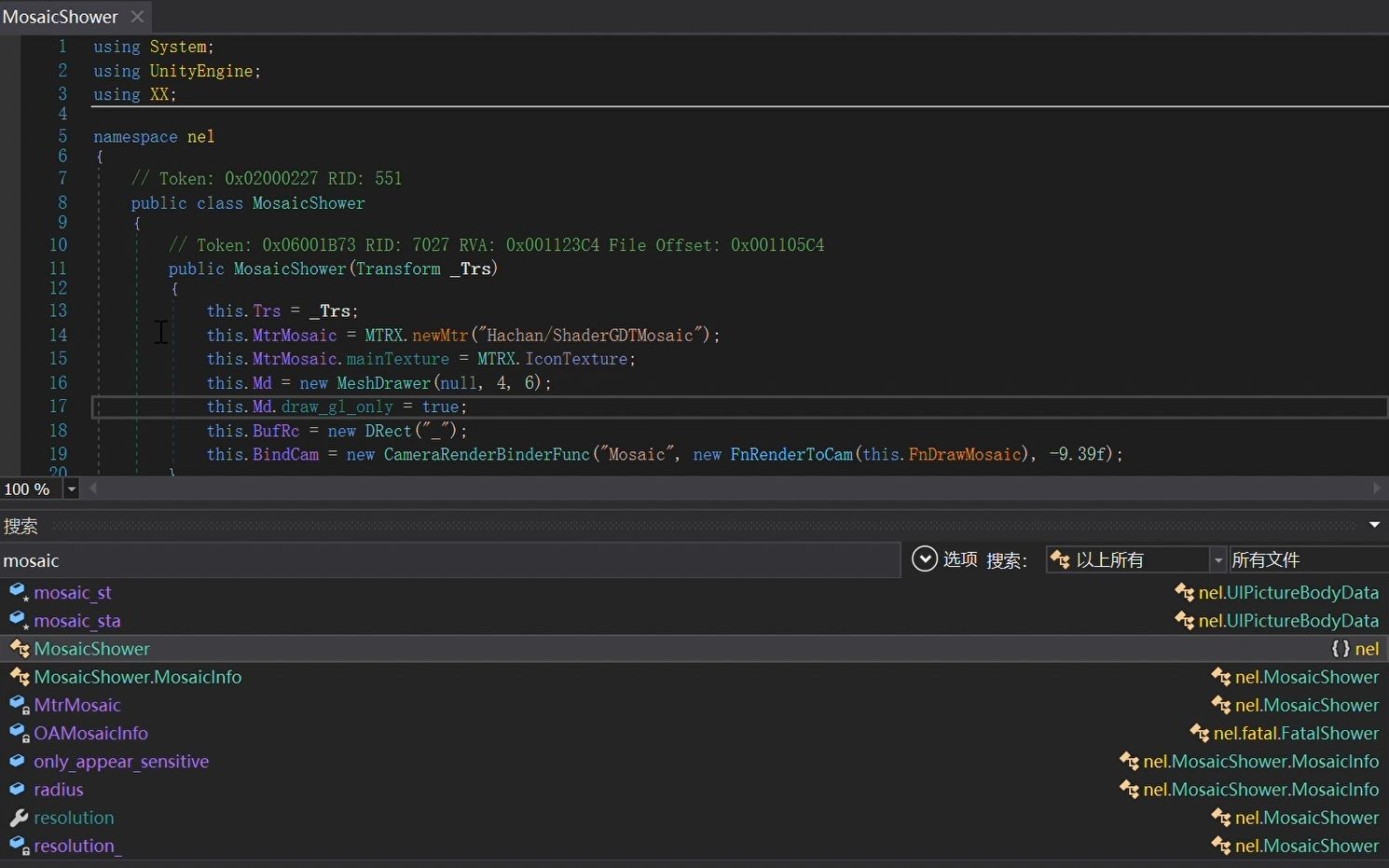The height and width of the screenshot is (868, 1389).
Task: Click the locked field icon beside OAMosaicInfo
Action: pyautogui.click(x=19, y=733)
